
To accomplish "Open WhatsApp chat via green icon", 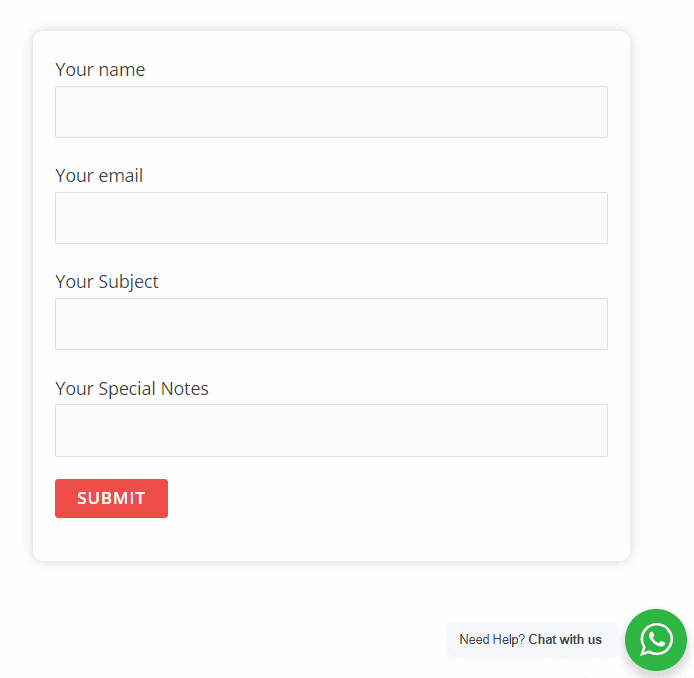I will pyautogui.click(x=656, y=640).
